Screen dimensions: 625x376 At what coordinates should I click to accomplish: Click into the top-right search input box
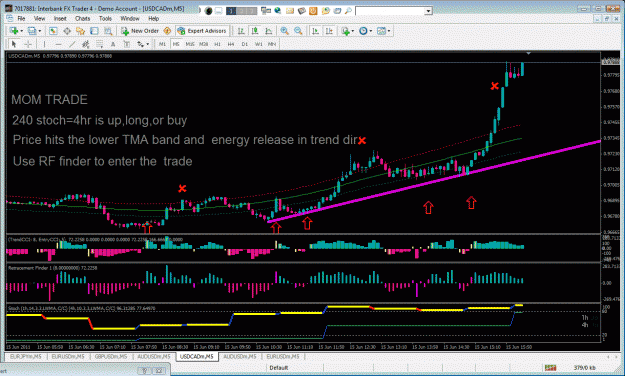pyautogui.click(x=390, y=11)
